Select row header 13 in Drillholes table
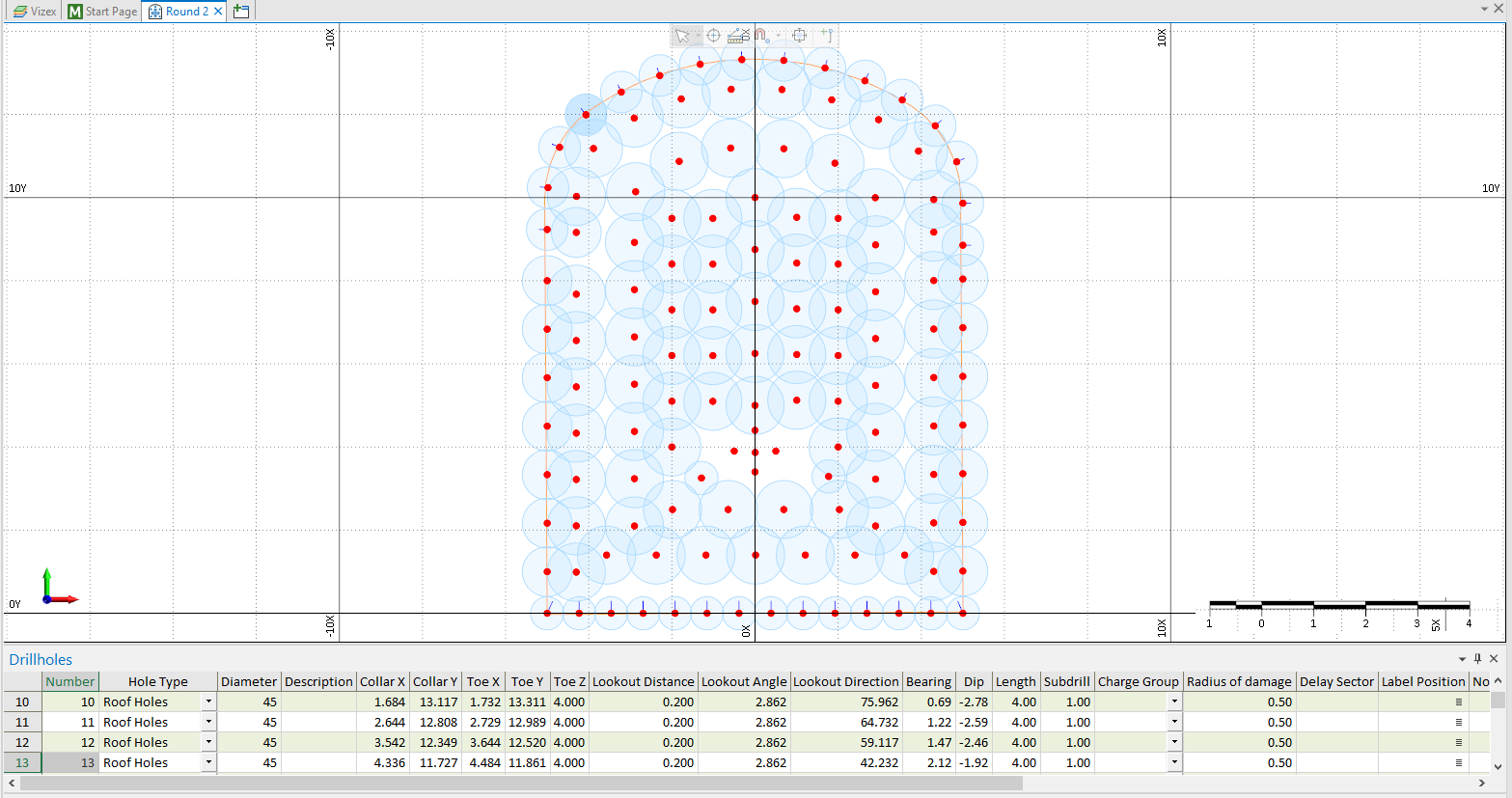Screen dimensions: 1512x798 tap(22, 763)
